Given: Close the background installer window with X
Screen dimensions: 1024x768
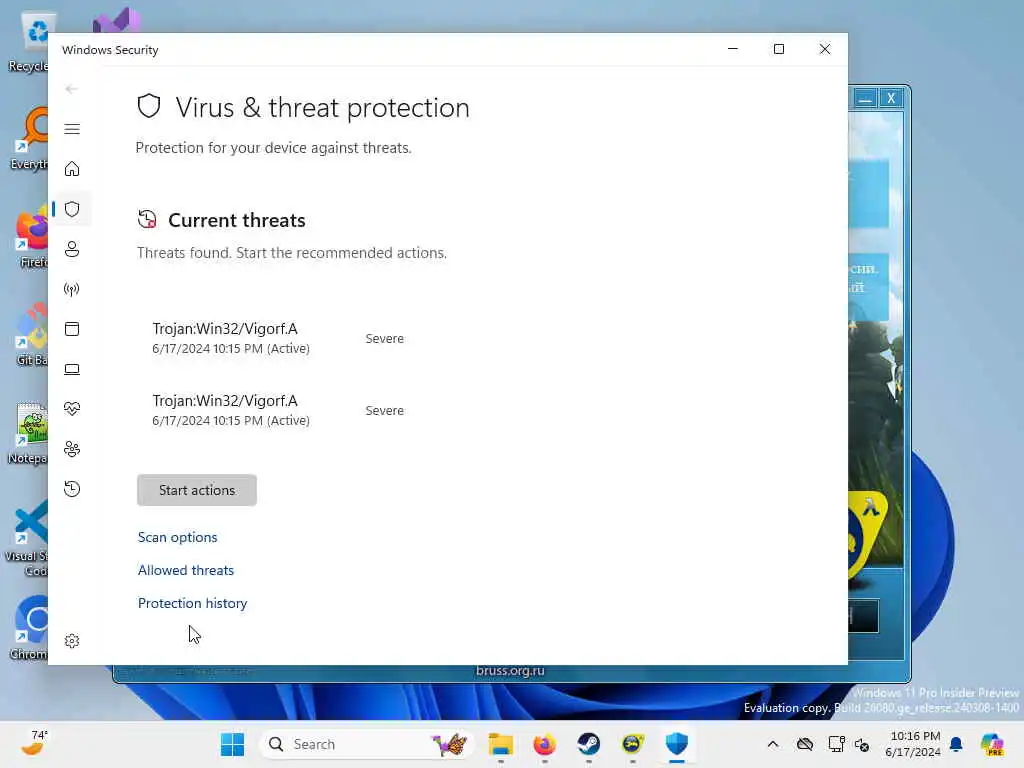Looking at the screenshot, I should 891,99.
